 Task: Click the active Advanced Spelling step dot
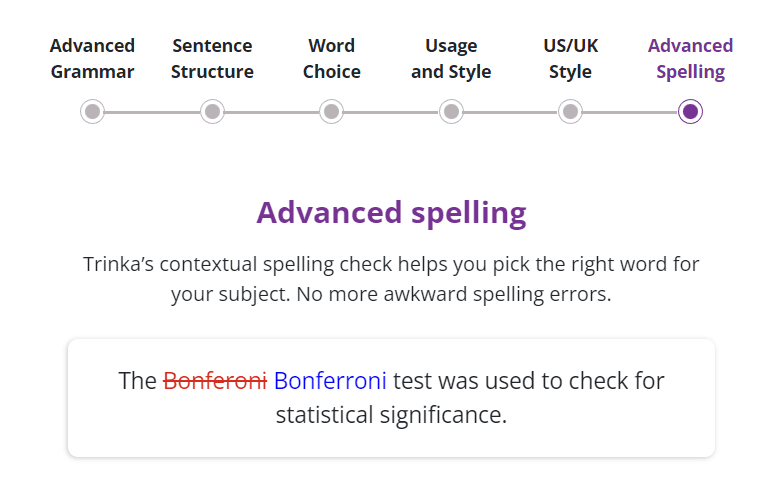(x=690, y=112)
